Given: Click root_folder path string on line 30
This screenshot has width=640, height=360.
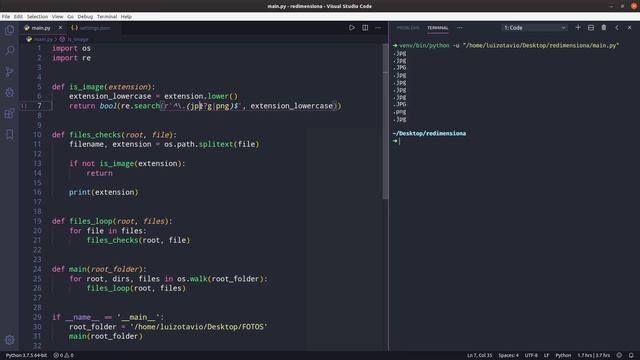Looking at the screenshot, I should pos(198,327).
